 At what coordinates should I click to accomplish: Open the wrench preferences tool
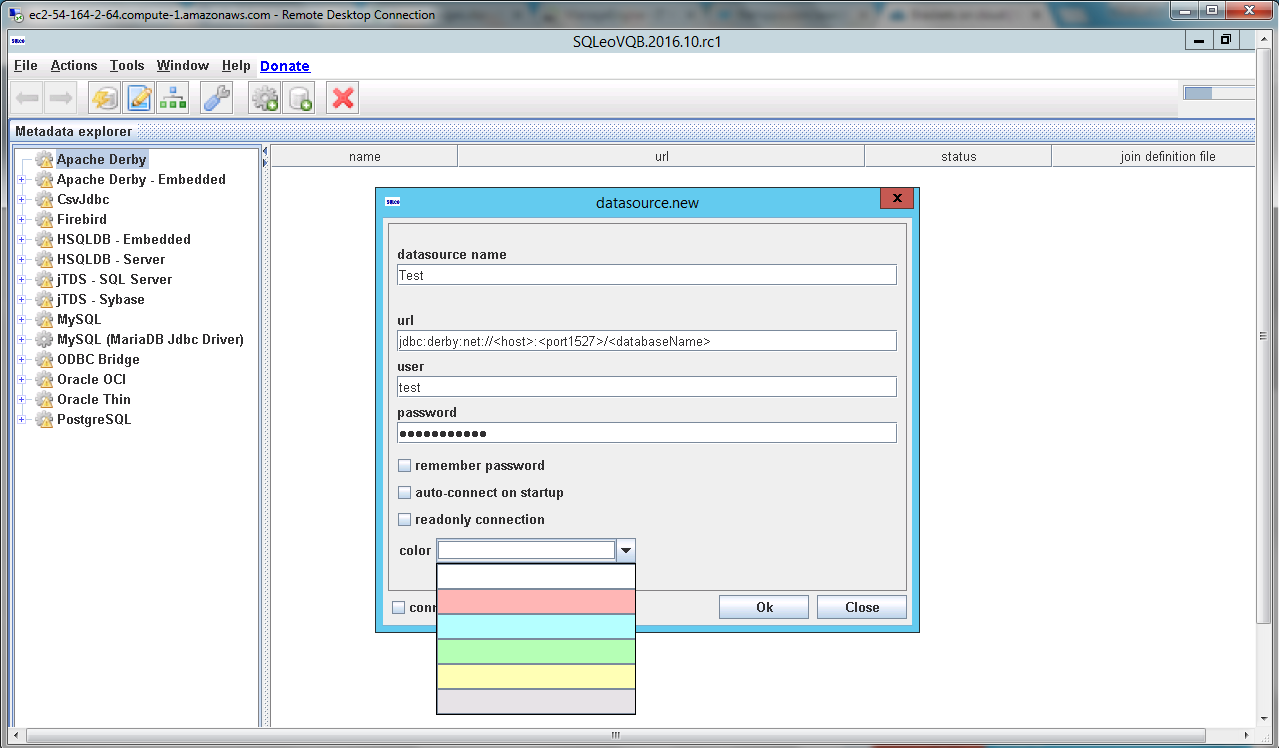pyautogui.click(x=216, y=98)
